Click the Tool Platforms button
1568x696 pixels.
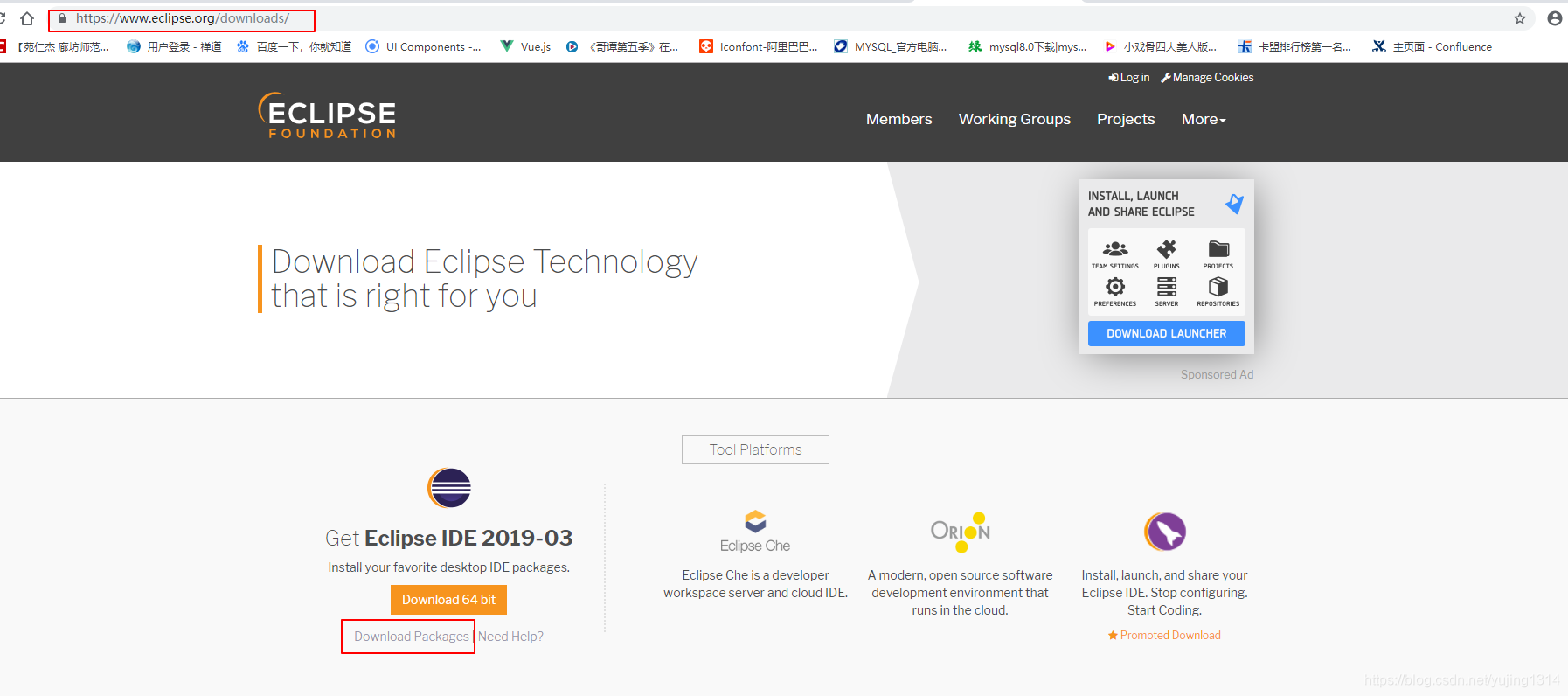point(755,449)
